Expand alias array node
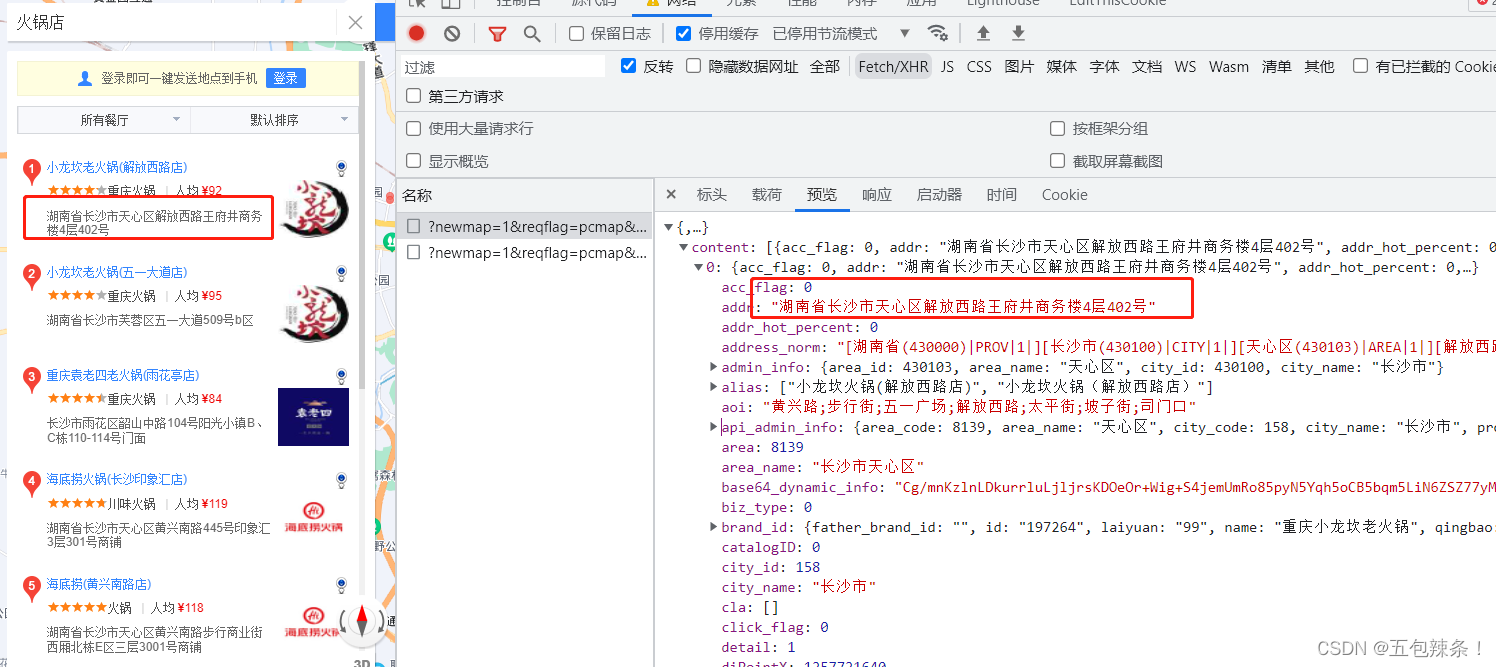This screenshot has width=1496, height=667. click(x=713, y=387)
